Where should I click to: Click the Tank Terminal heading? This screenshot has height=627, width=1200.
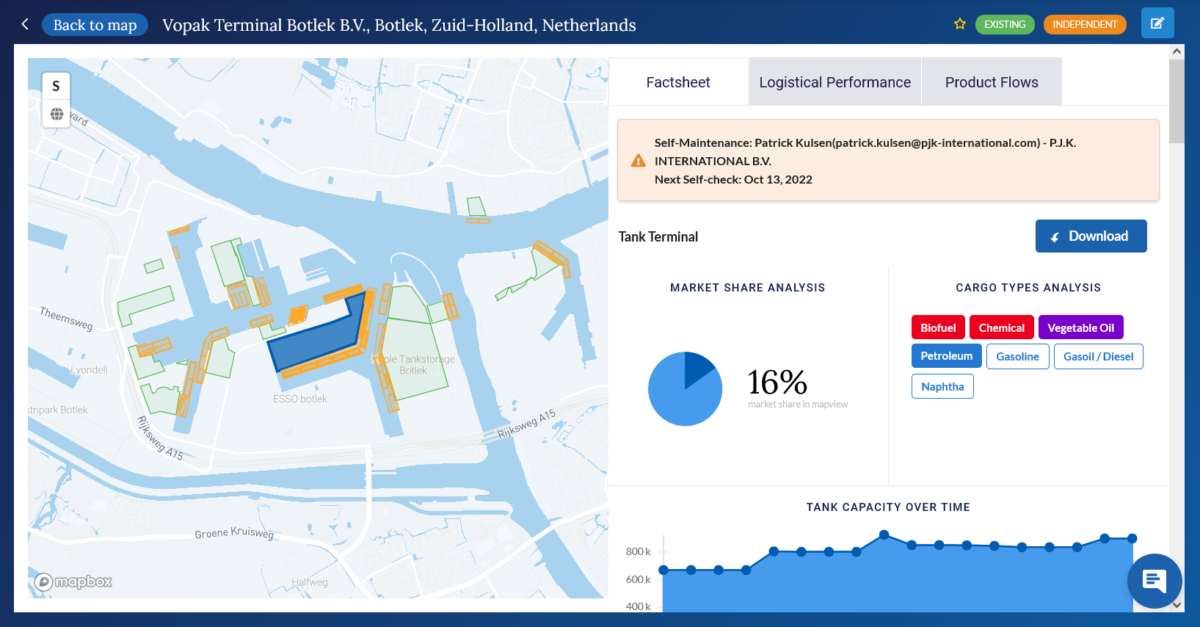(x=658, y=237)
